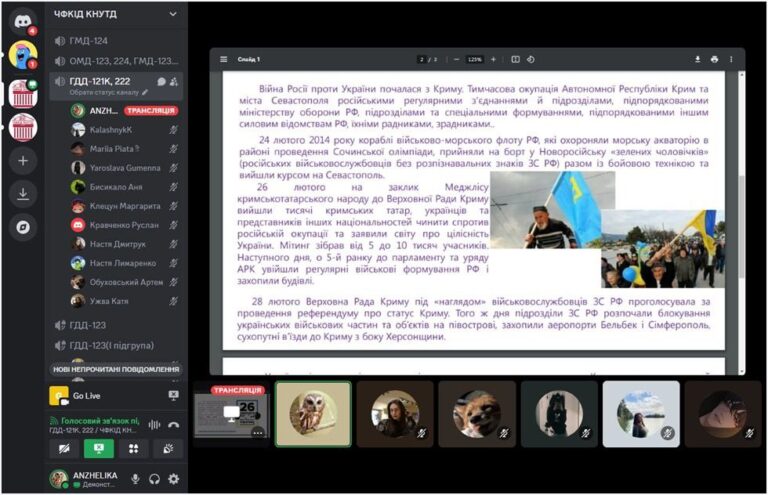
Task: Open the activities launcher button
Action: click(x=135, y=450)
